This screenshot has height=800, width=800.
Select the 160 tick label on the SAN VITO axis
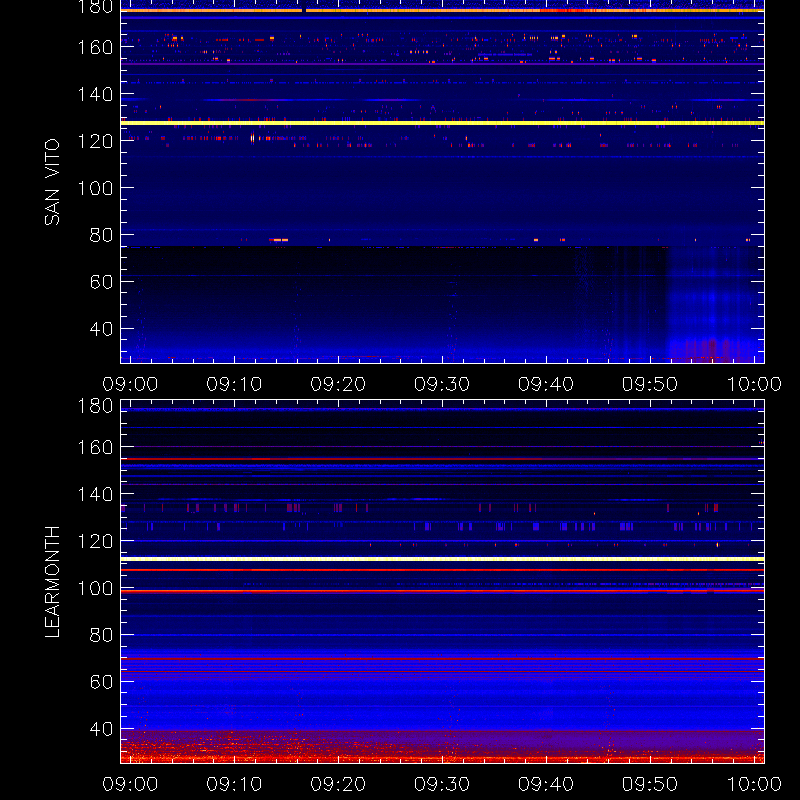(95, 47)
